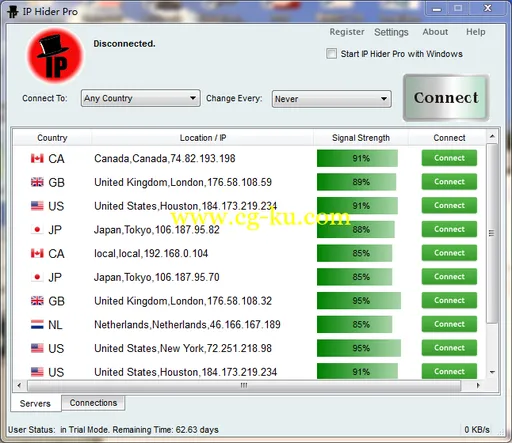Click the horizontal scrollbar left arrow
Viewport: 512px width, 443px height.
(19, 385)
